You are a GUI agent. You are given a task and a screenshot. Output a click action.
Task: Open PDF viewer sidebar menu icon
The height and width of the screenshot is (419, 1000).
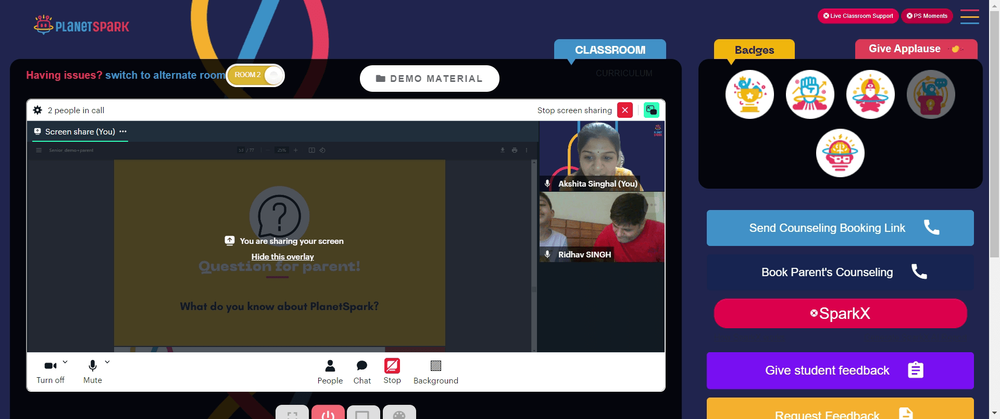[39, 151]
